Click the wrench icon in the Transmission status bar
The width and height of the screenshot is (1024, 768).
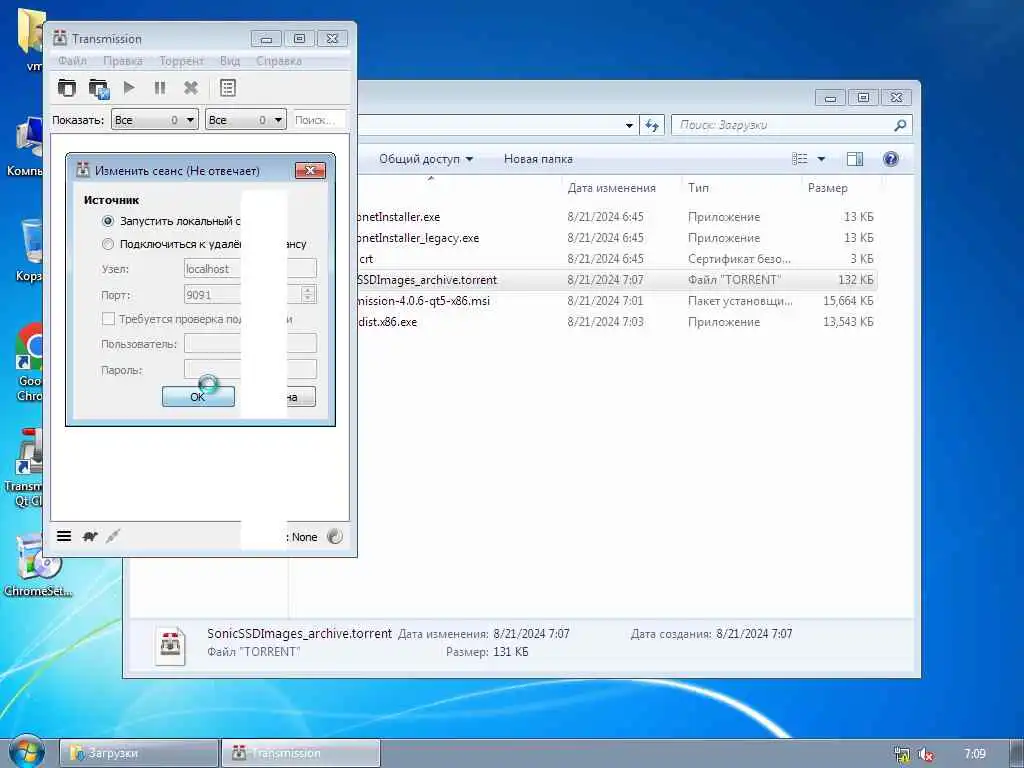point(113,536)
